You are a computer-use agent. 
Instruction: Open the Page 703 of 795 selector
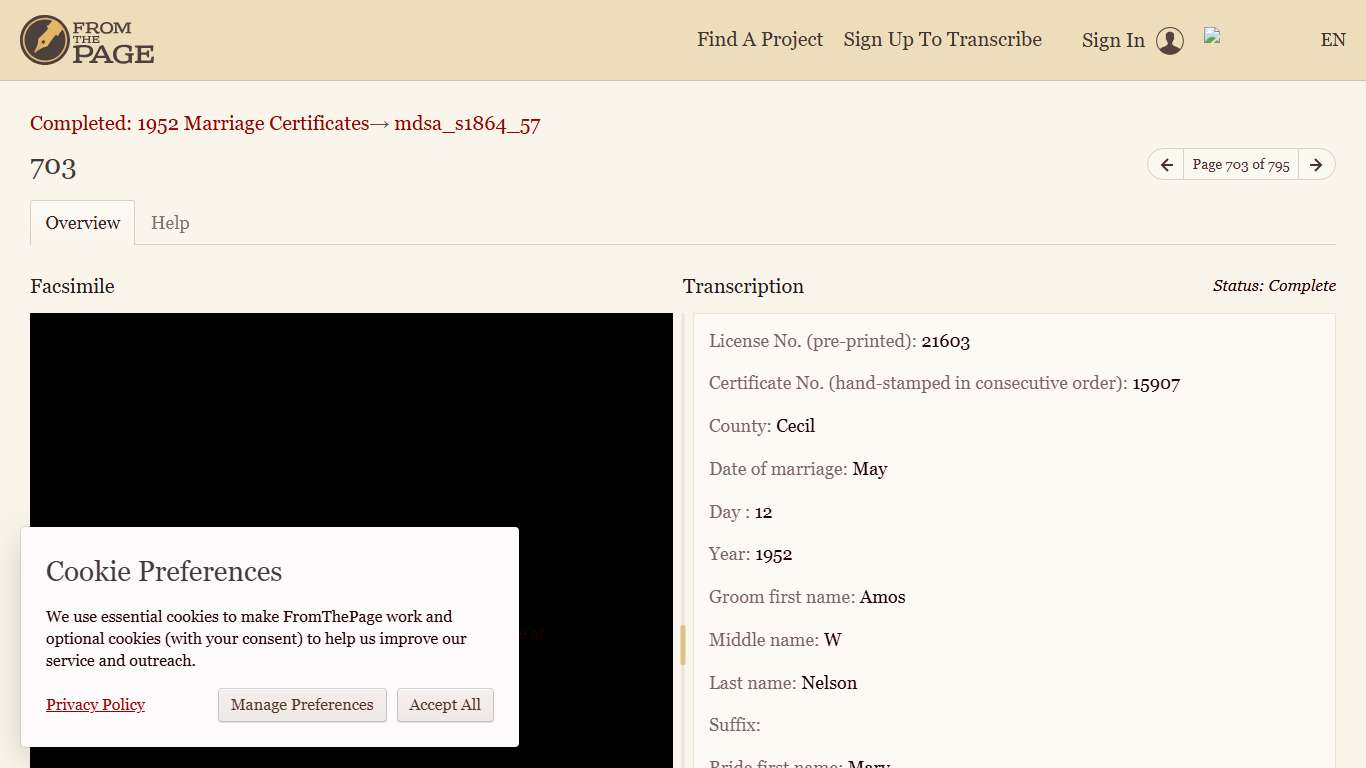point(1240,165)
